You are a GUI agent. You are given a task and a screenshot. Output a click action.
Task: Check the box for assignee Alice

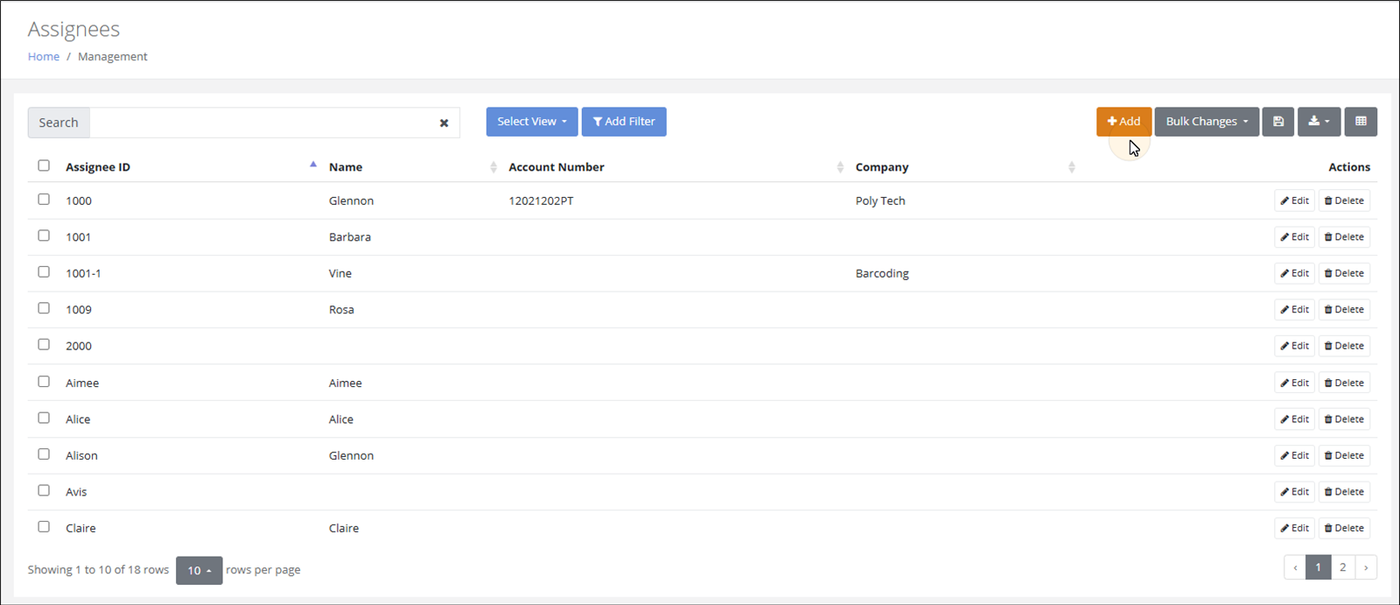(44, 418)
